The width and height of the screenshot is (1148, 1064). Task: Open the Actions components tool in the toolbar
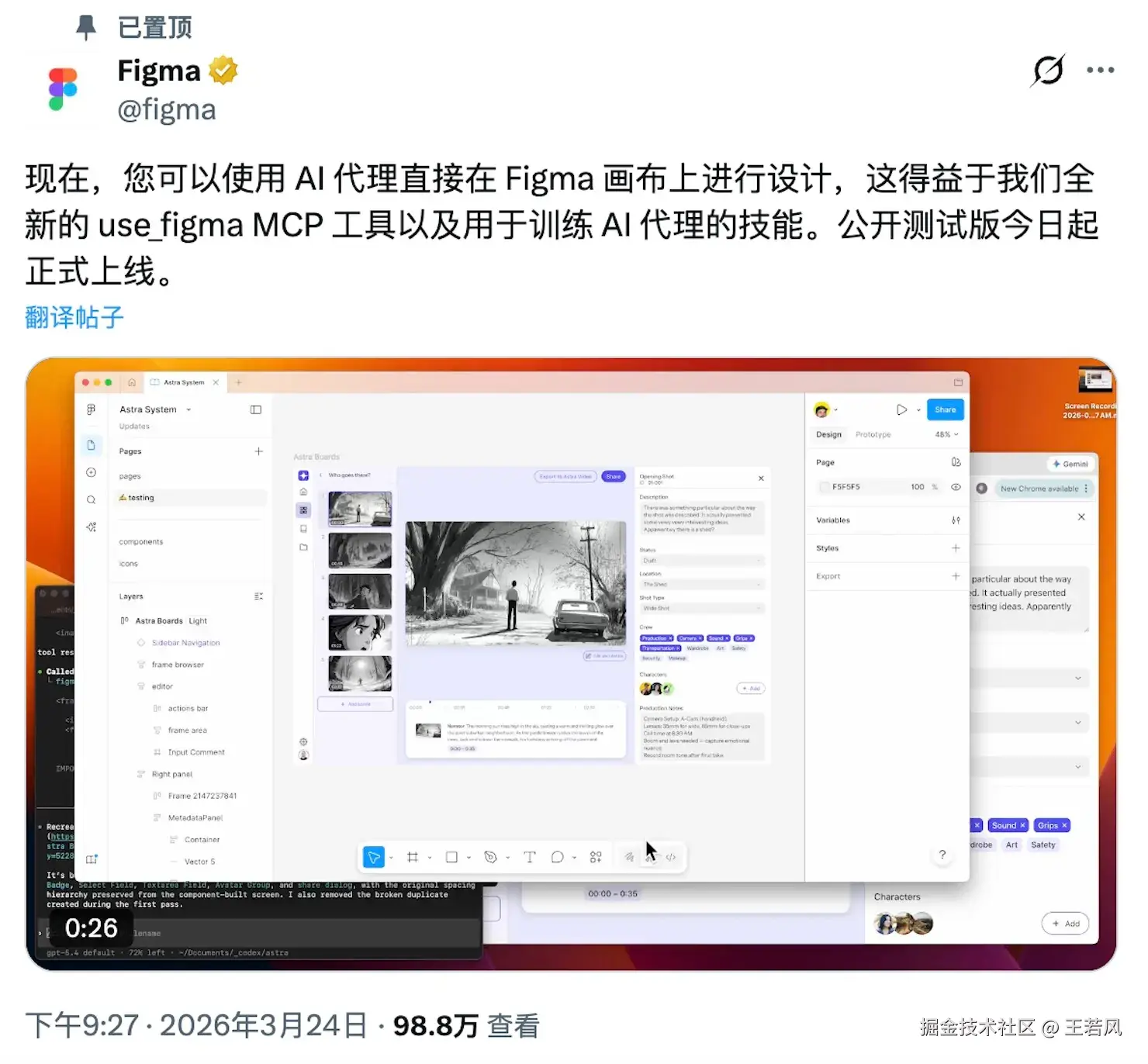tap(596, 857)
